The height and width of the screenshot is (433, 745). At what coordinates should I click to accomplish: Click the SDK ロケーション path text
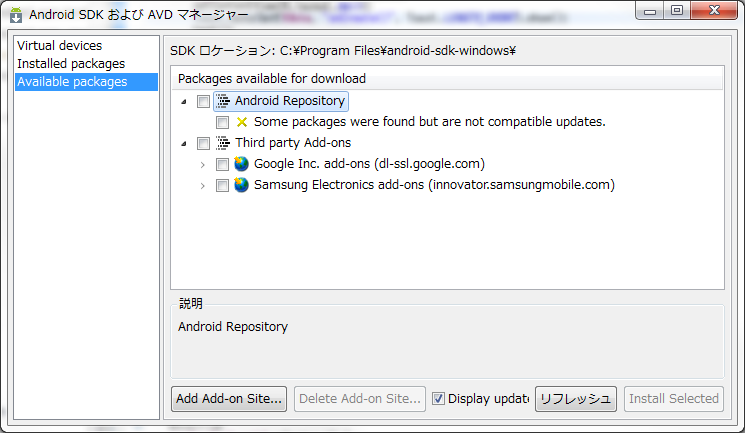[343, 51]
